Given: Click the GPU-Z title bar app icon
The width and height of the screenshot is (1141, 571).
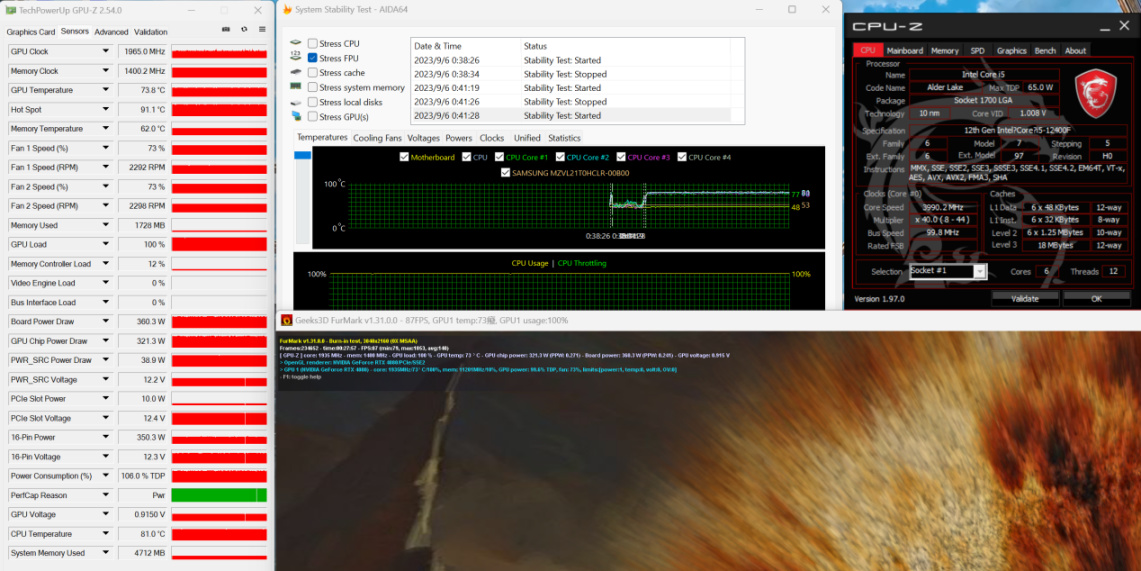Looking at the screenshot, I should pyautogui.click(x=10, y=10).
